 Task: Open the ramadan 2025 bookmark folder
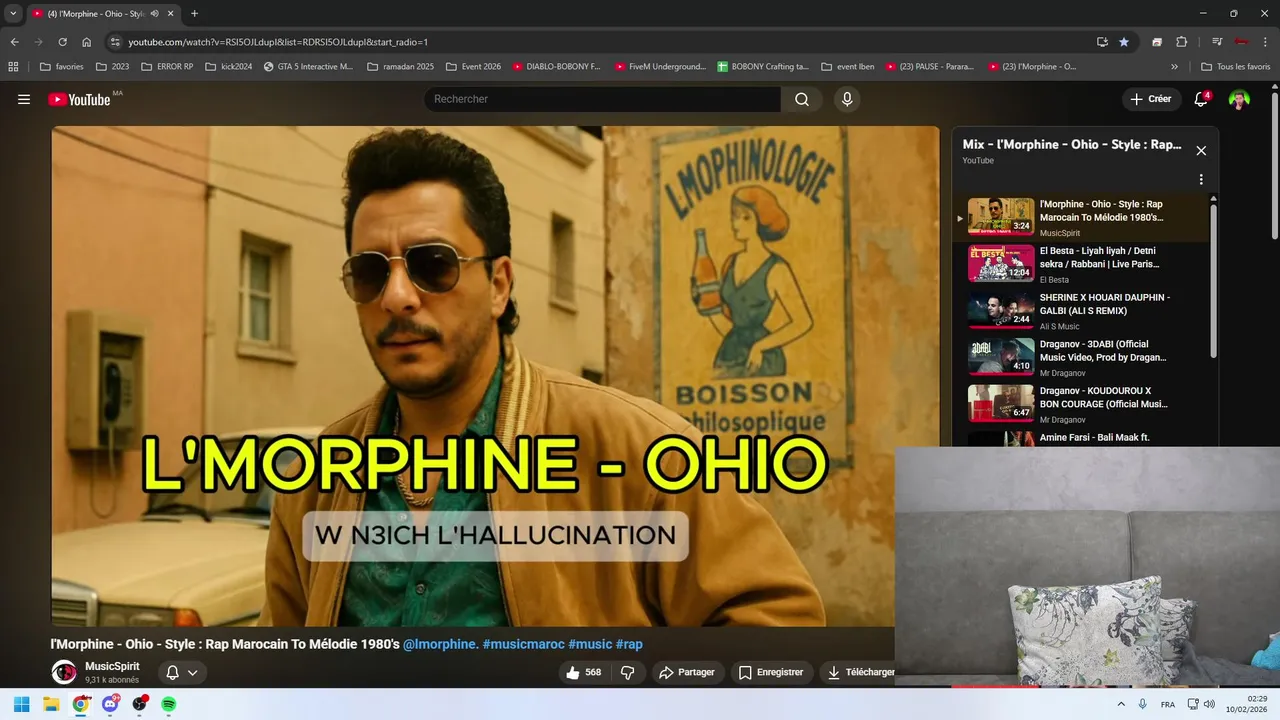[x=400, y=67]
